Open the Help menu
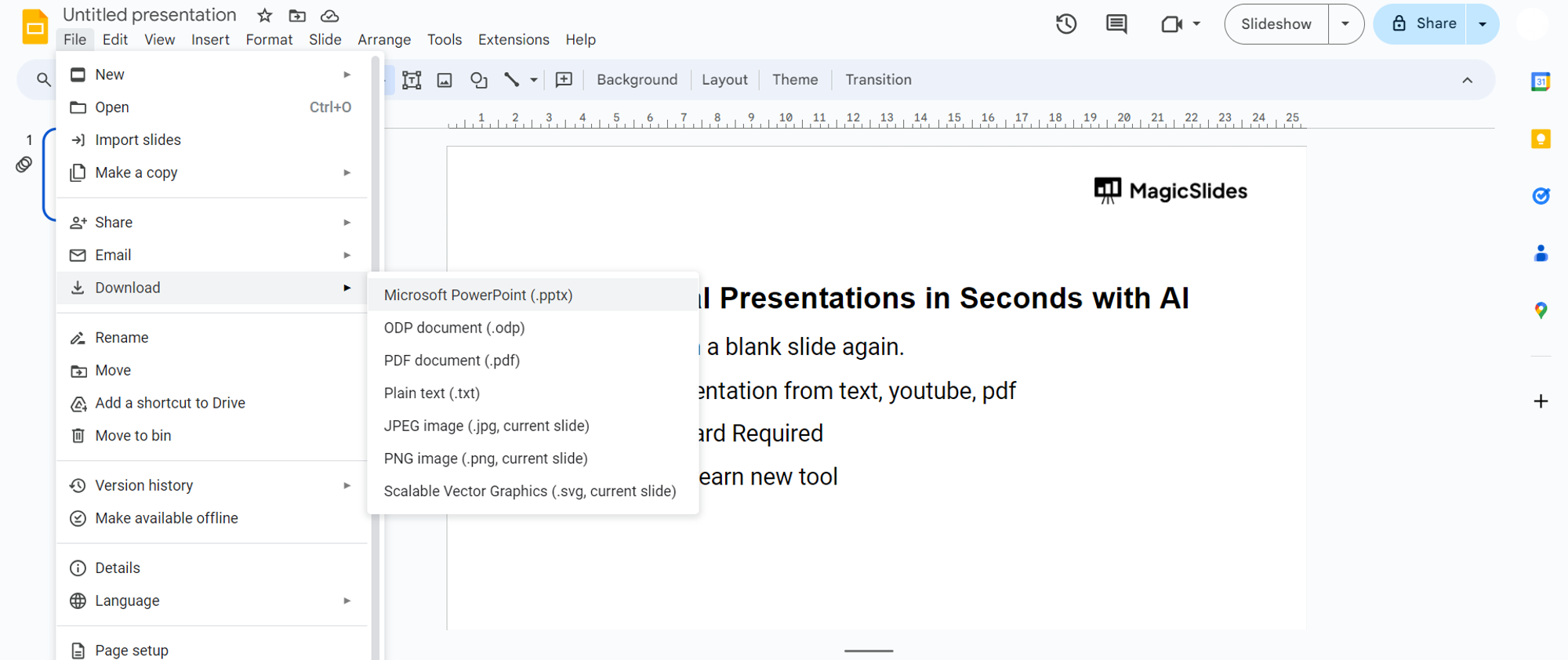The image size is (1568, 660). coord(581,39)
